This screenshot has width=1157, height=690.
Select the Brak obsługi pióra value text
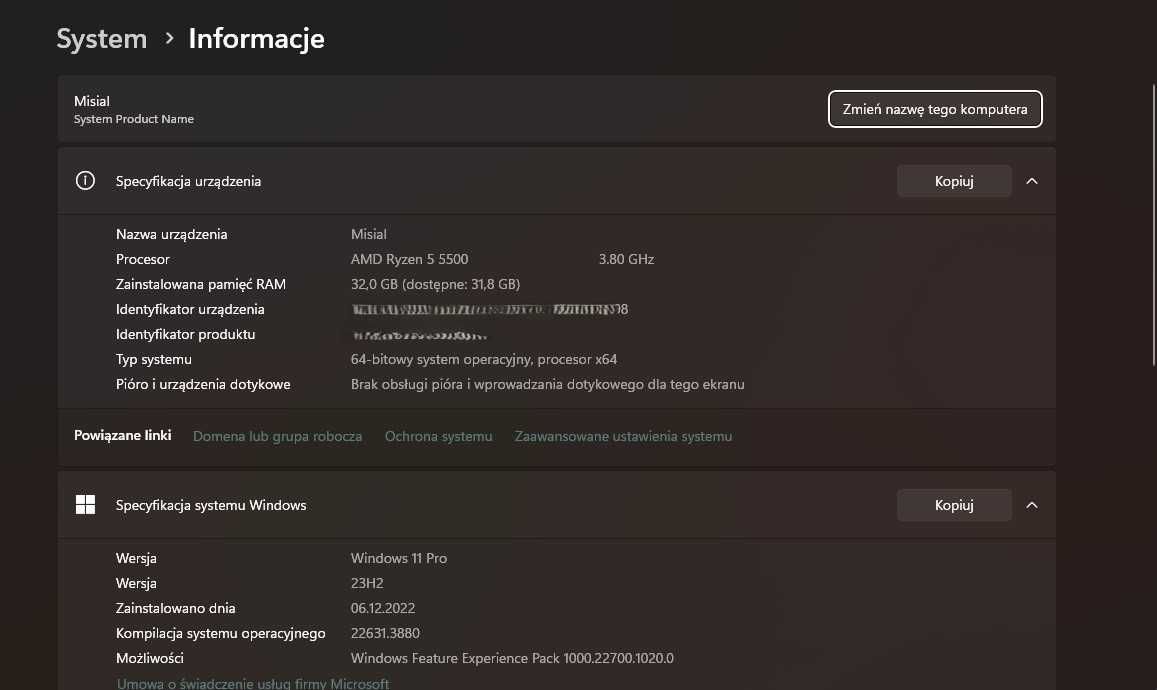[x=548, y=384]
